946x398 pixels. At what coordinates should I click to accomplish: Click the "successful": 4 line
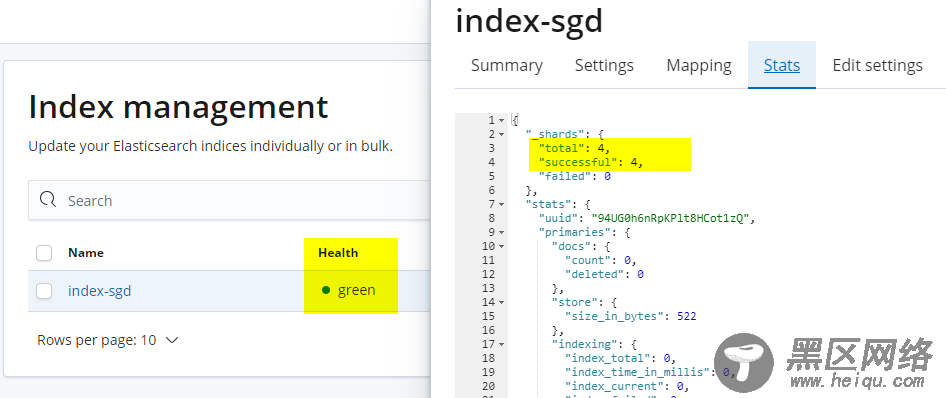(591, 162)
